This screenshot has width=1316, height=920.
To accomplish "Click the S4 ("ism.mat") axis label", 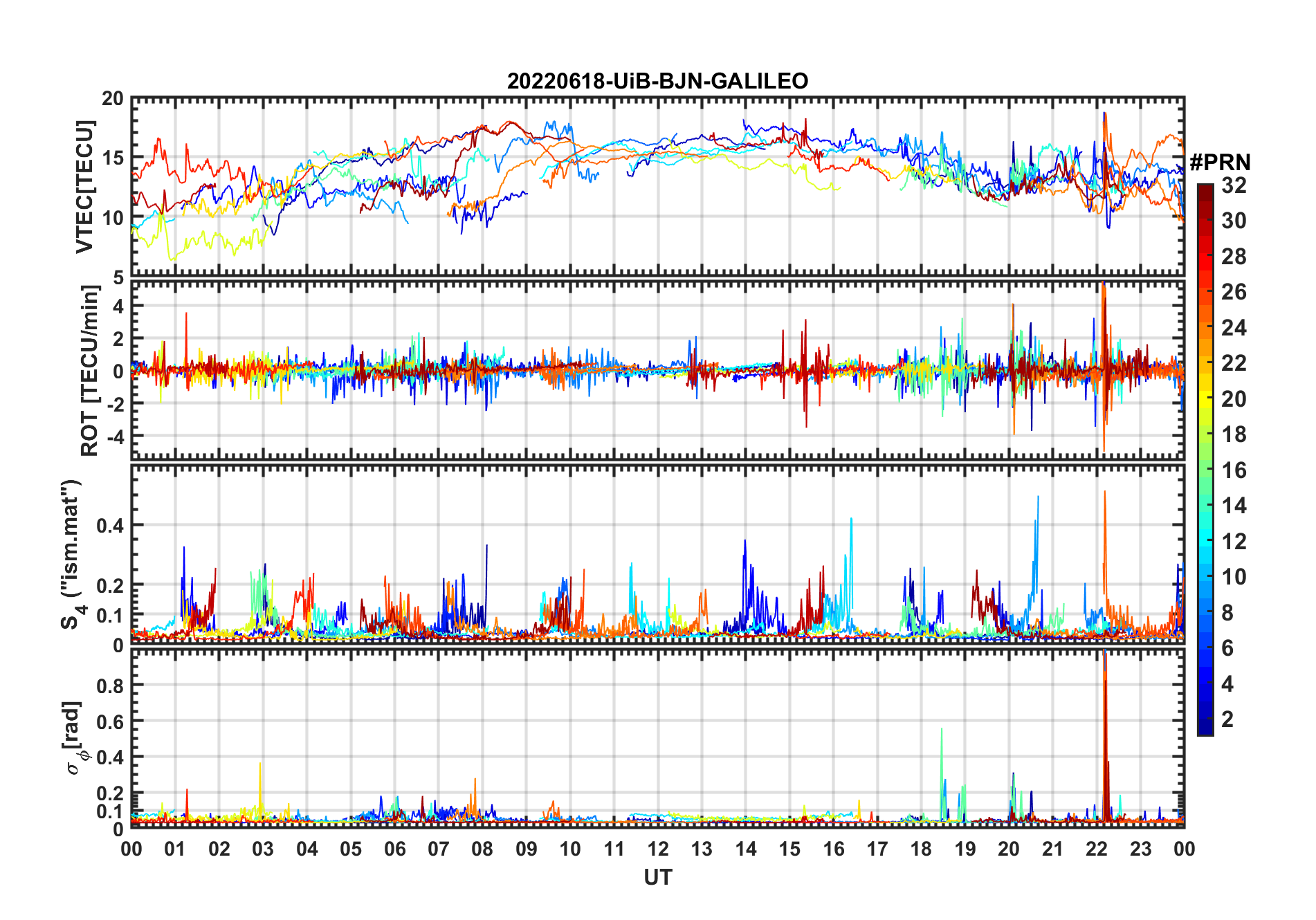I will point(72,555).
